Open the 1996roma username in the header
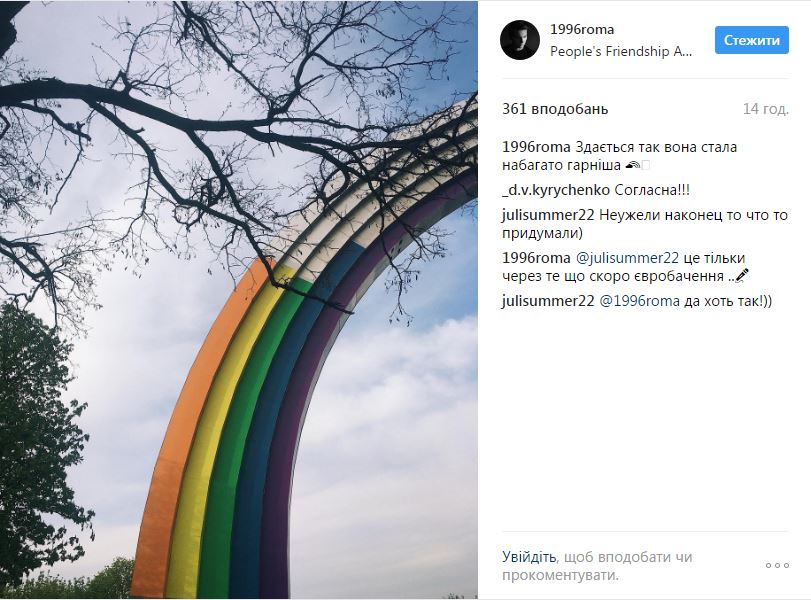Image resolution: width=811 pixels, height=600 pixels. click(x=582, y=29)
